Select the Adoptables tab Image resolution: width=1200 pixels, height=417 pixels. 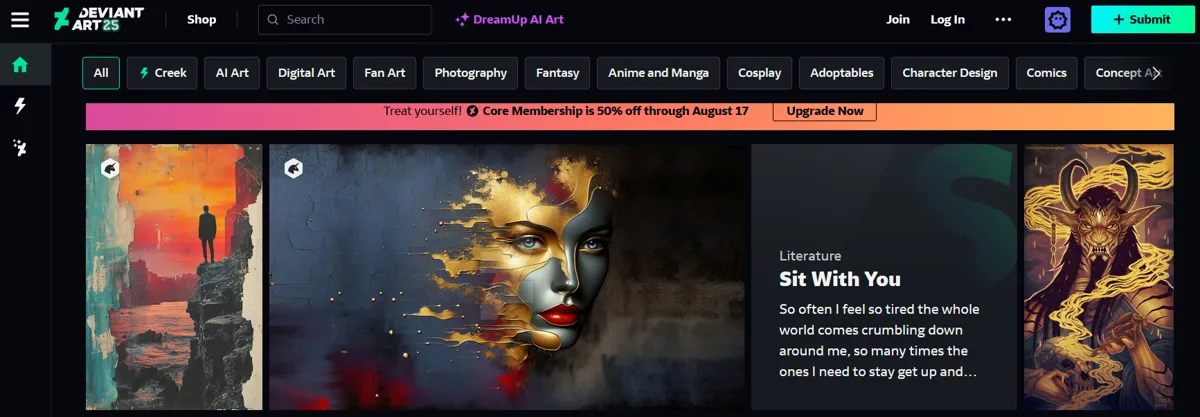842,73
